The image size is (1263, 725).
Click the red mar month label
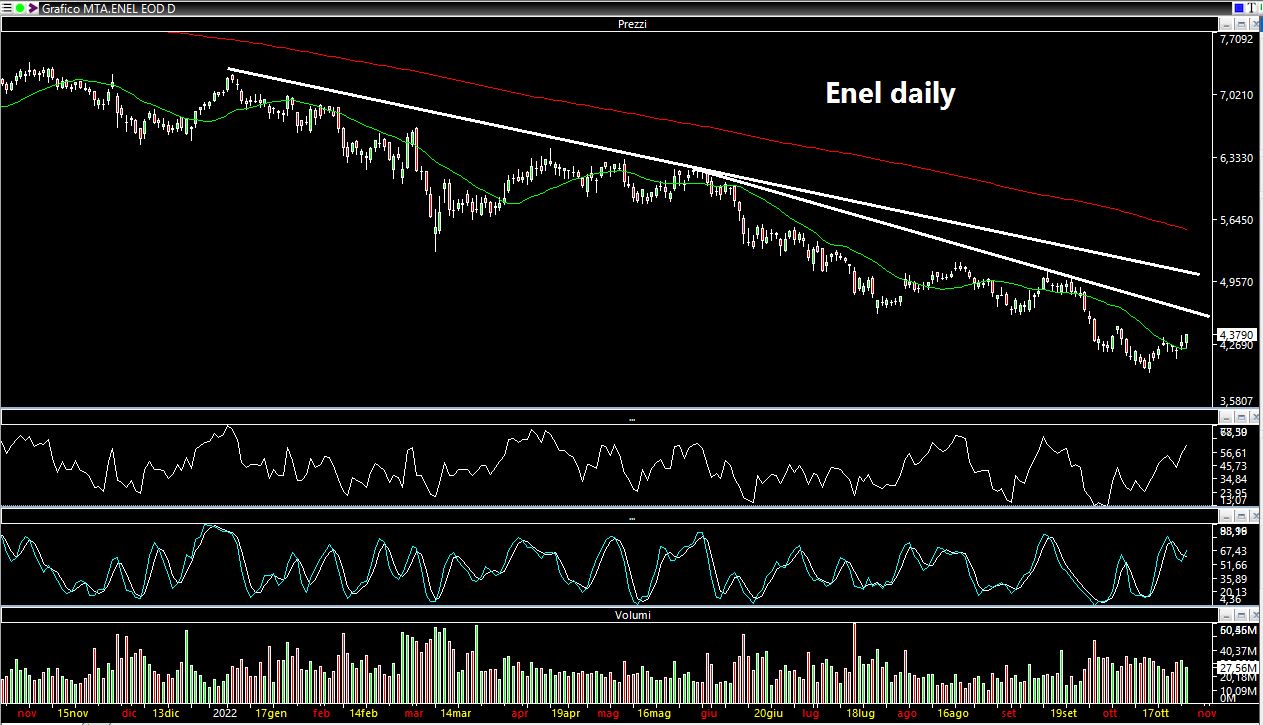414,714
